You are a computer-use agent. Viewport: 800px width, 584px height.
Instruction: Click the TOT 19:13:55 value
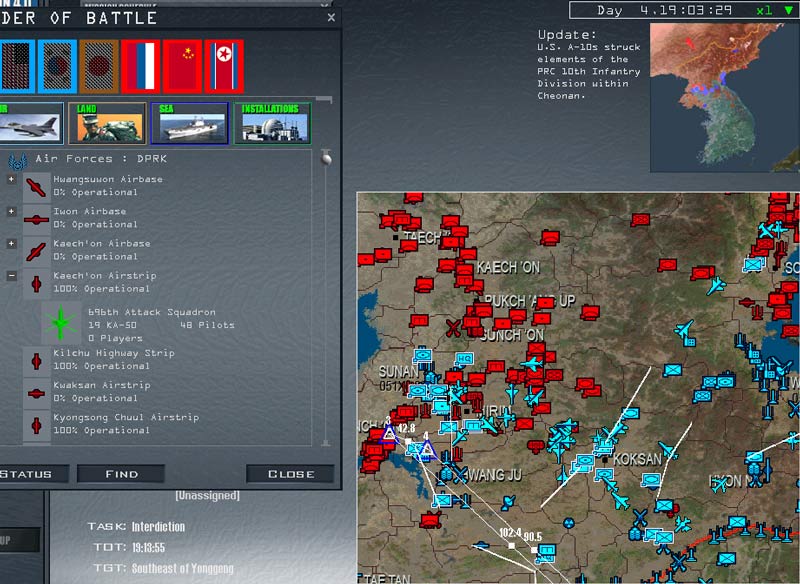(x=148, y=548)
